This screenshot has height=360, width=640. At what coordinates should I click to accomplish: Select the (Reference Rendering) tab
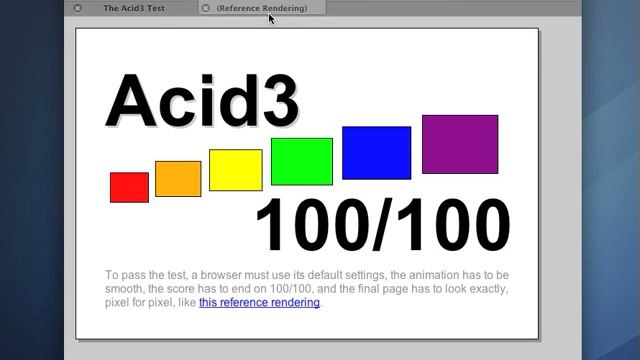tap(262, 8)
